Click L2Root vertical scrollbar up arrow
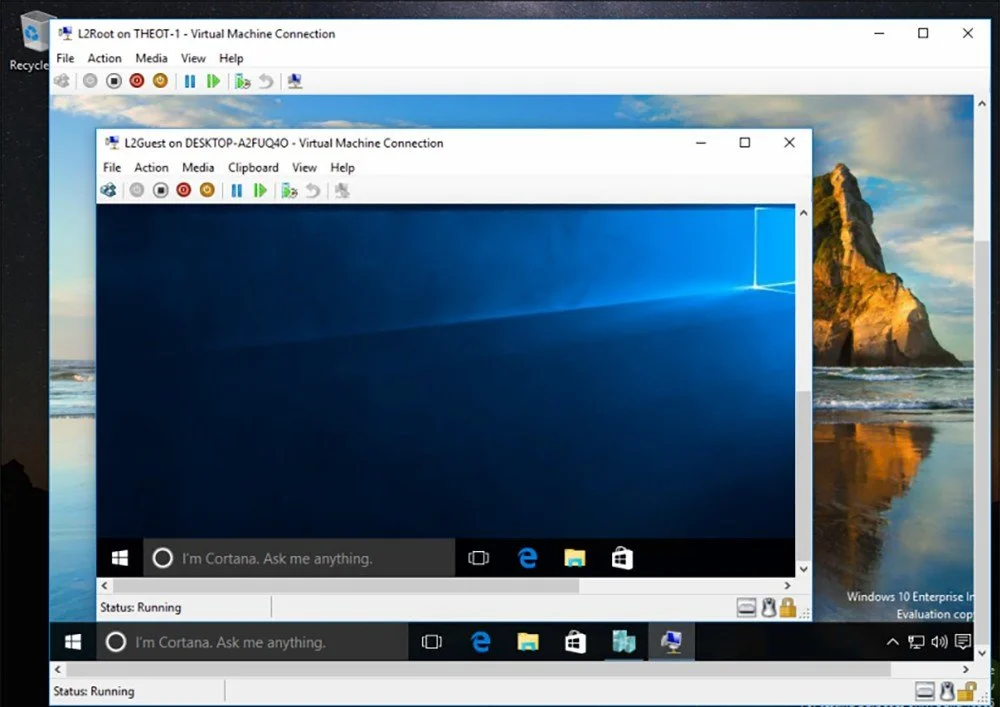The width and height of the screenshot is (1000, 707). tap(982, 103)
